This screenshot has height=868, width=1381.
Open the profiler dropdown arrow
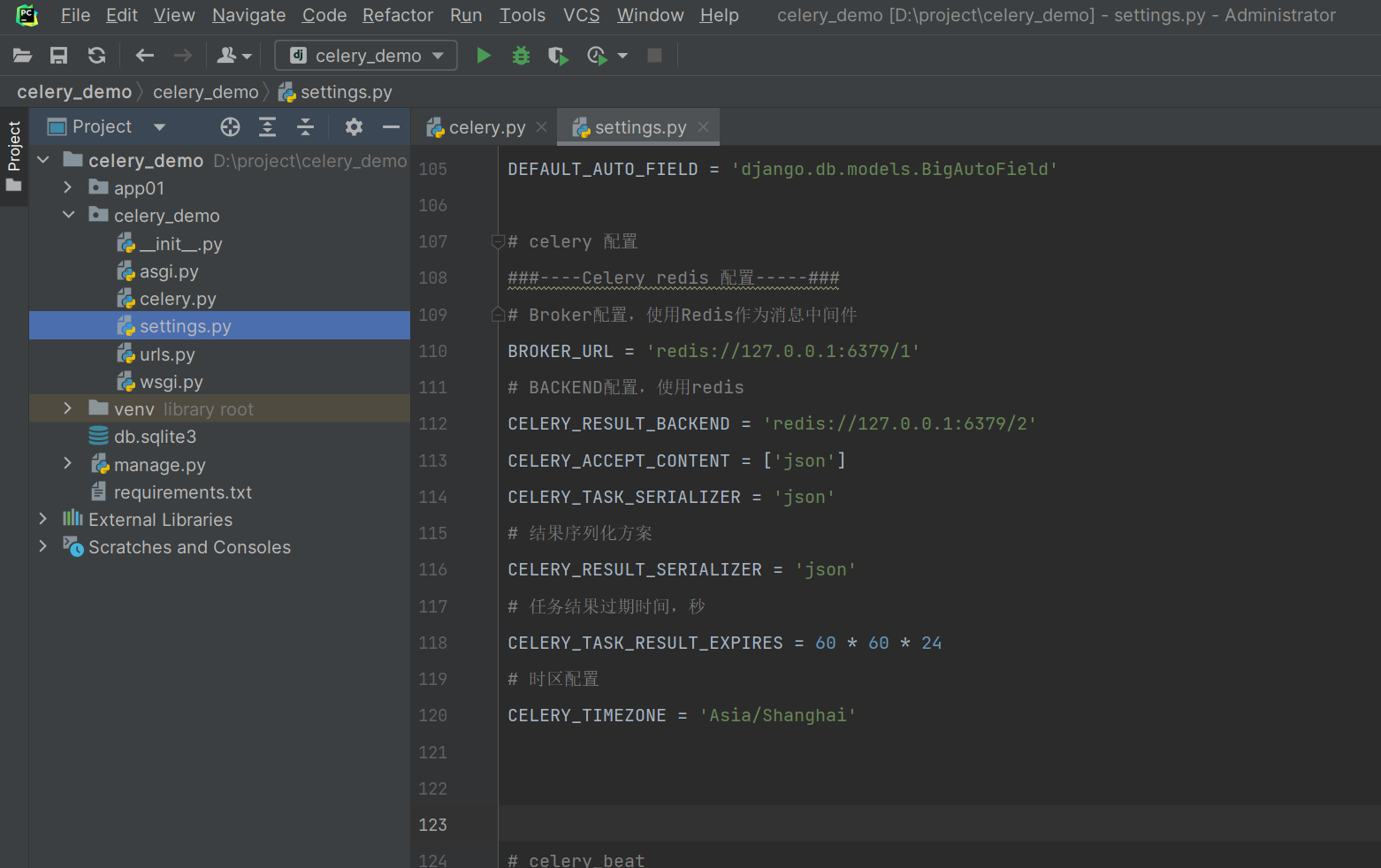(622, 56)
